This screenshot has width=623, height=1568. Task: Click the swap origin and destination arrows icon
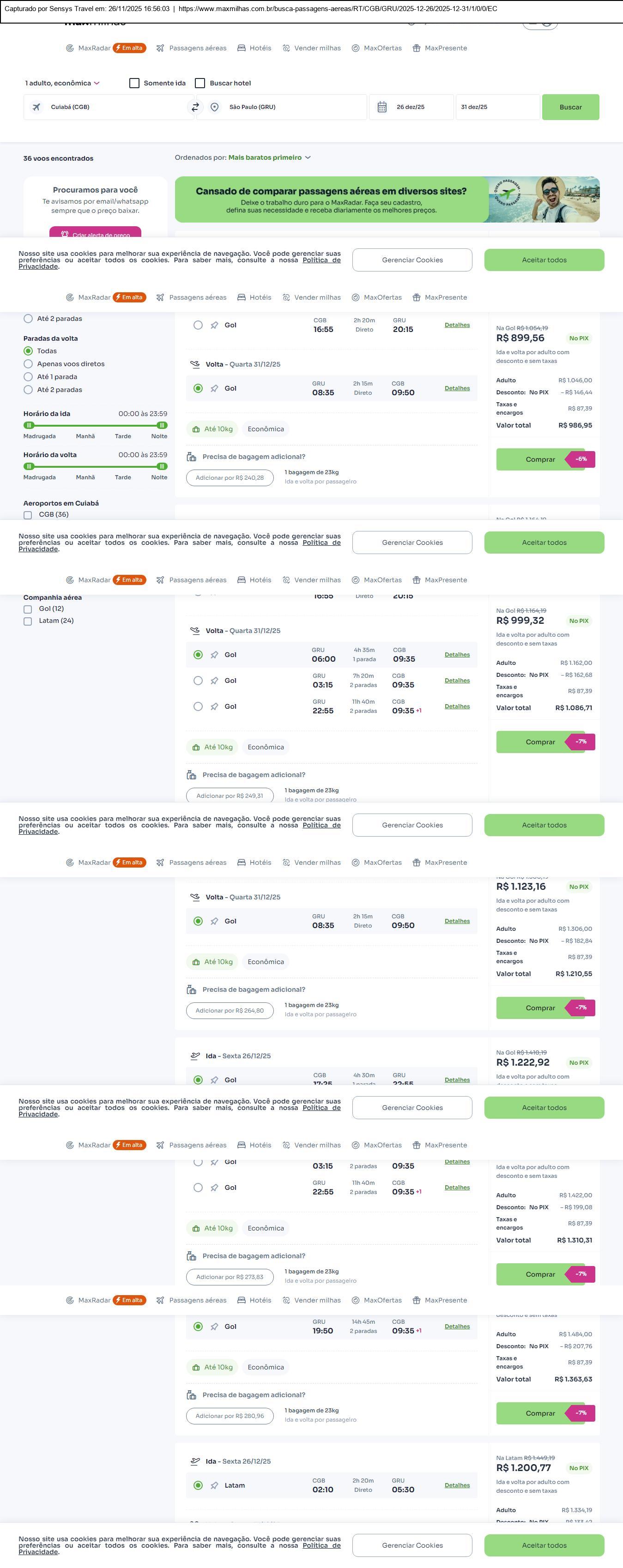coord(195,107)
